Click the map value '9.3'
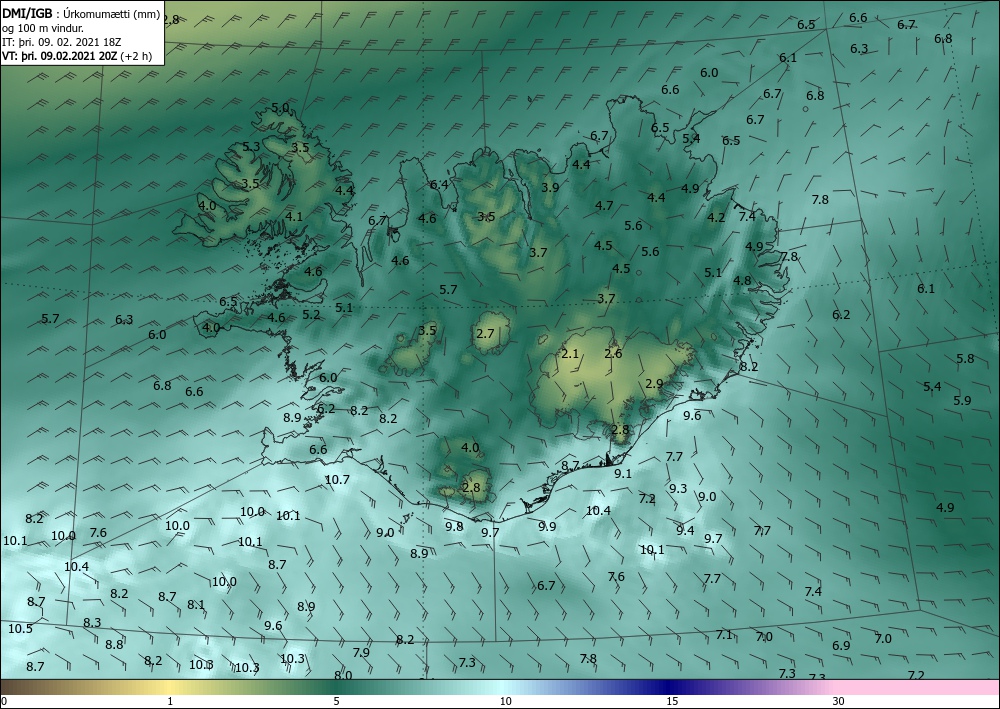Image resolution: width=1000 pixels, height=709 pixels. (x=678, y=488)
